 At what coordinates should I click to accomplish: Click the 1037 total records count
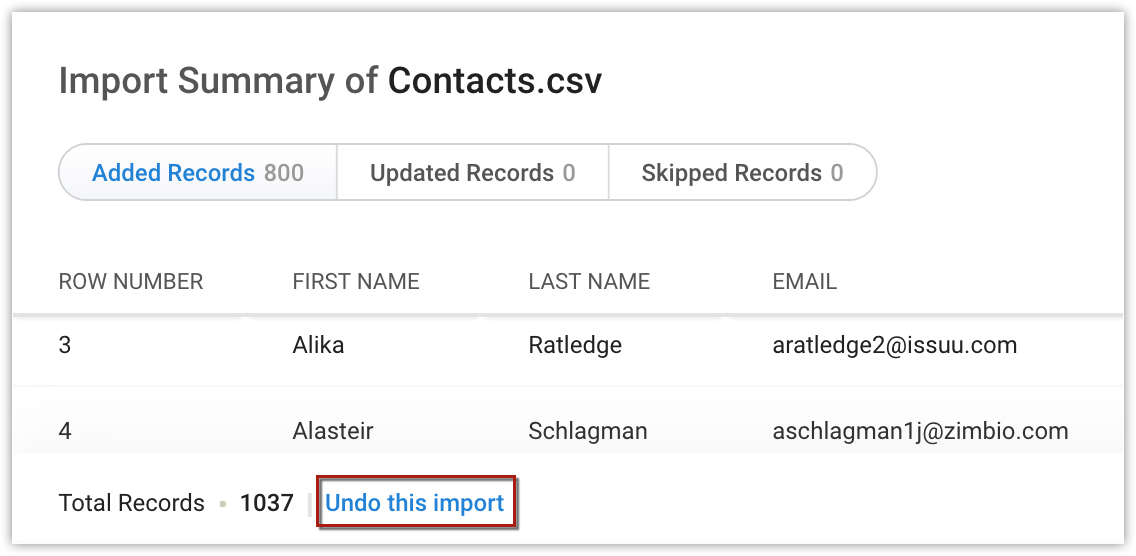[267, 503]
